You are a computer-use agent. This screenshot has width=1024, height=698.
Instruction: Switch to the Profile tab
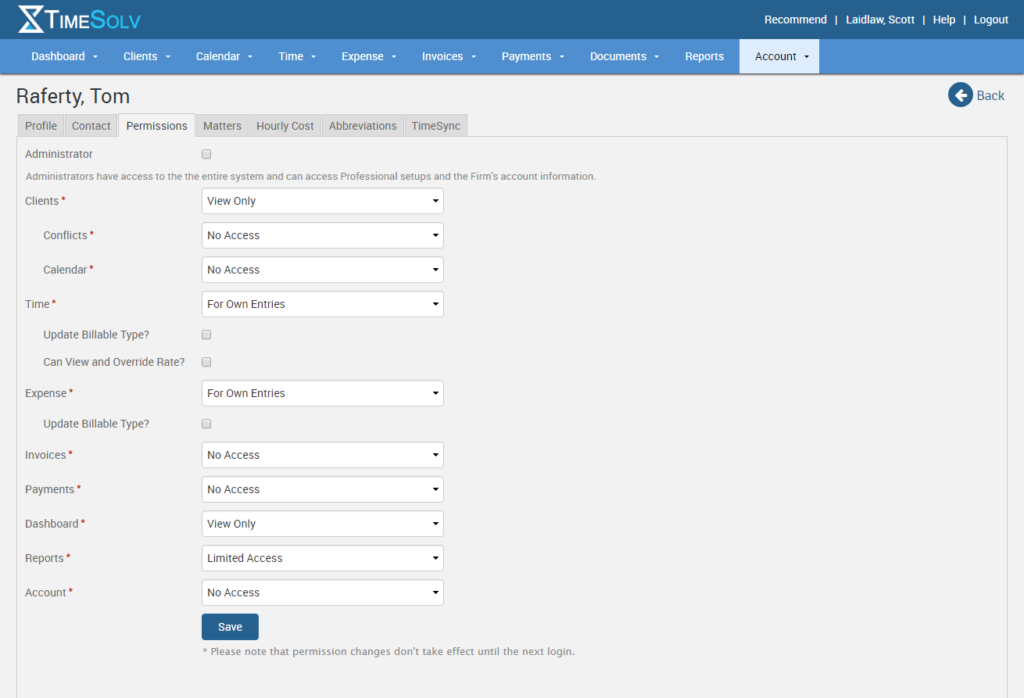pyautogui.click(x=40, y=125)
